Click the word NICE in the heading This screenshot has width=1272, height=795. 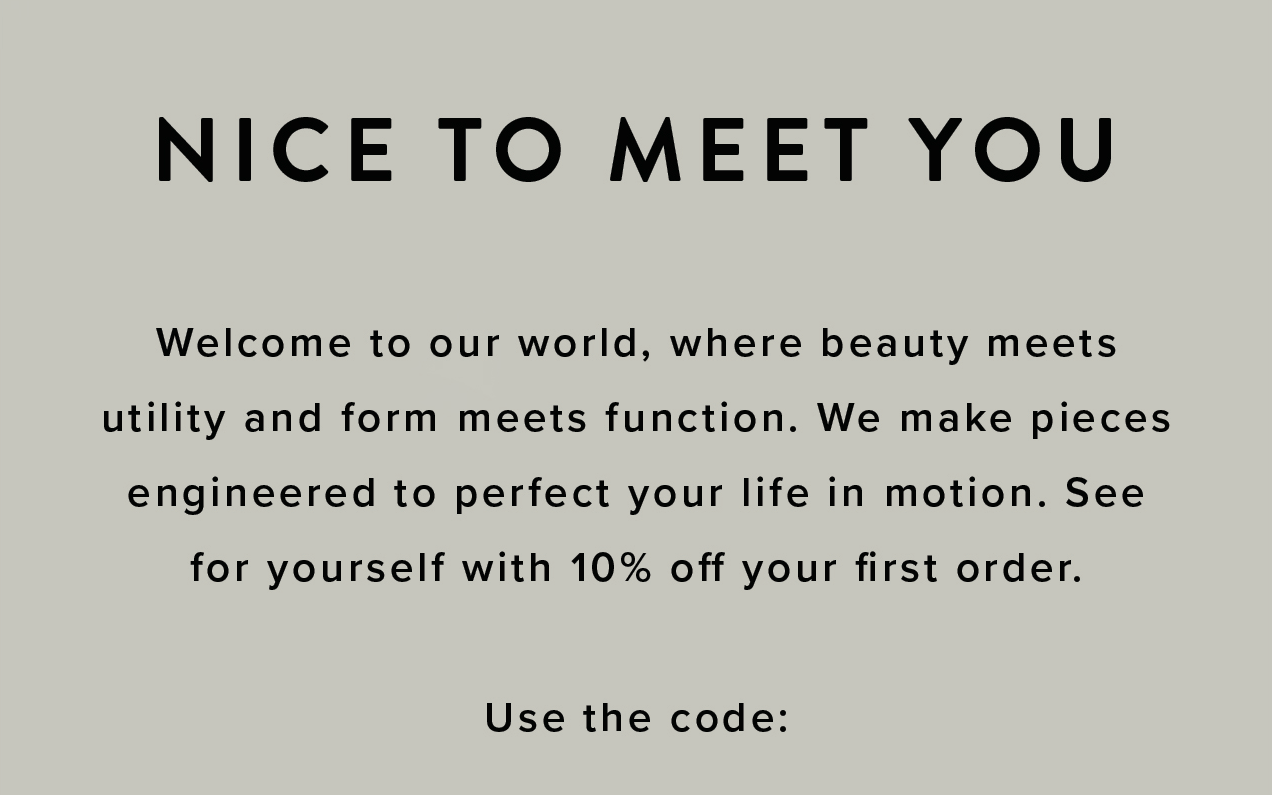pos(275,150)
